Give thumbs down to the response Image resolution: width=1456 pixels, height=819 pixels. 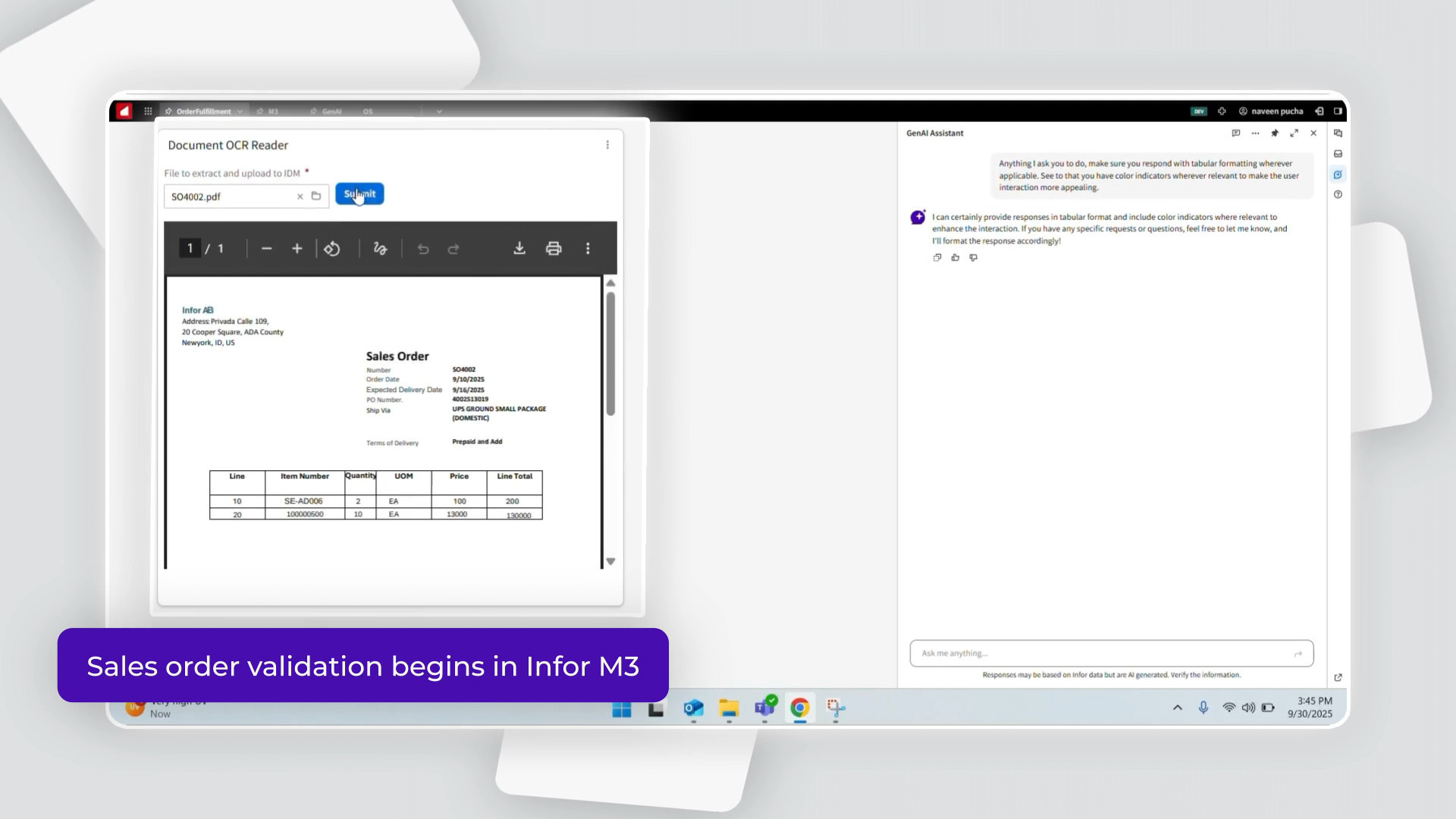click(x=974, y=258)
